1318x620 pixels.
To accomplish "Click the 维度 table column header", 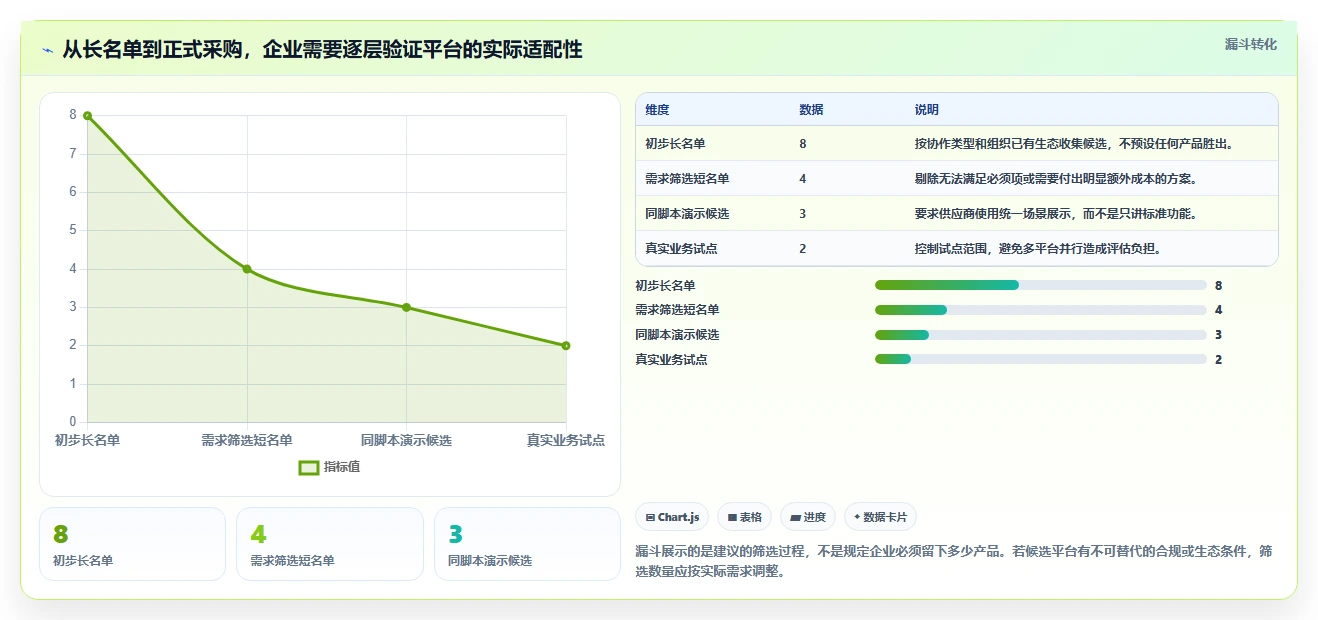I will click(657, 110).
